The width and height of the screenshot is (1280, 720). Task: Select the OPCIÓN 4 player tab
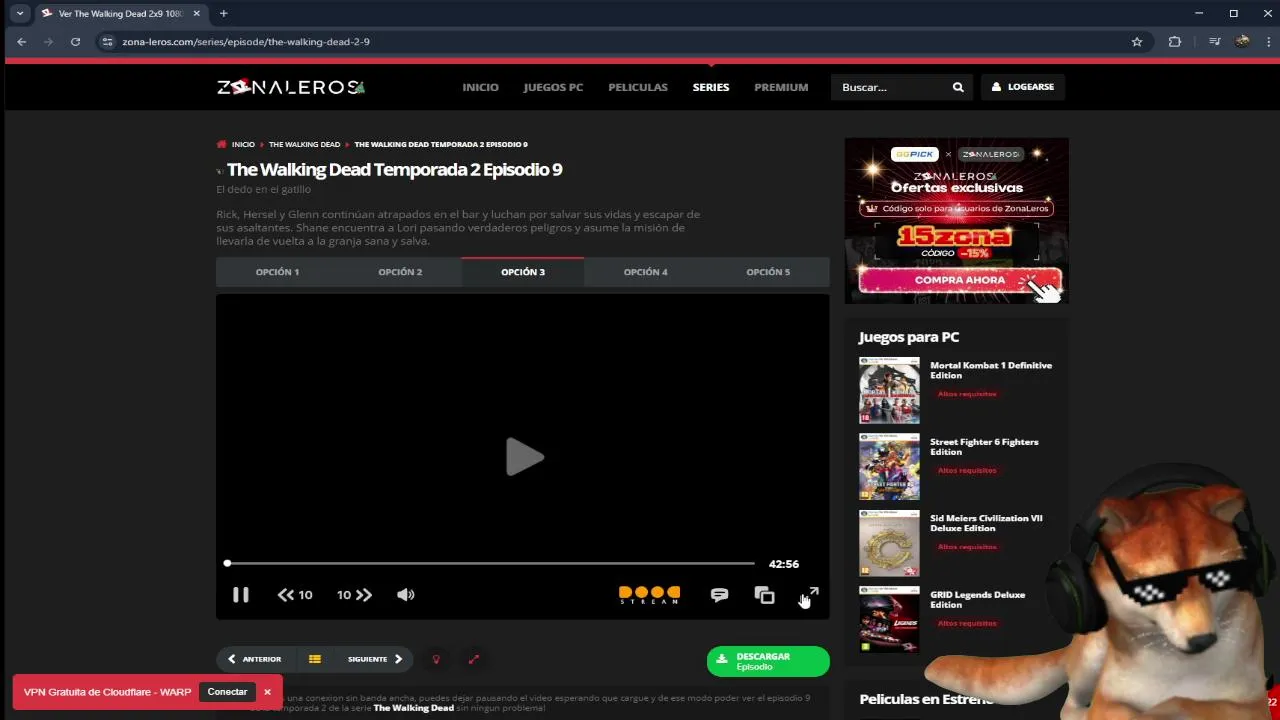(x=645, y=272)
